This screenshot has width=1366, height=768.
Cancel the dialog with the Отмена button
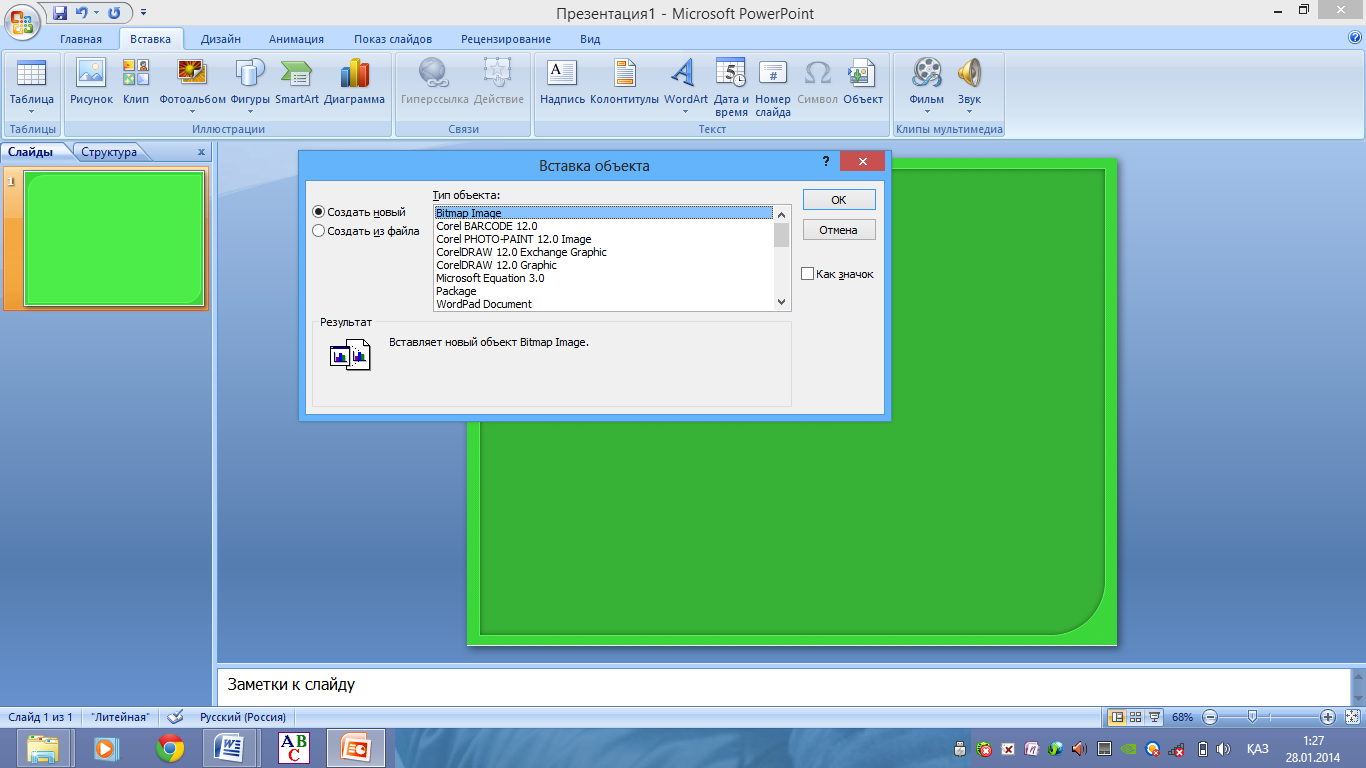839,230
